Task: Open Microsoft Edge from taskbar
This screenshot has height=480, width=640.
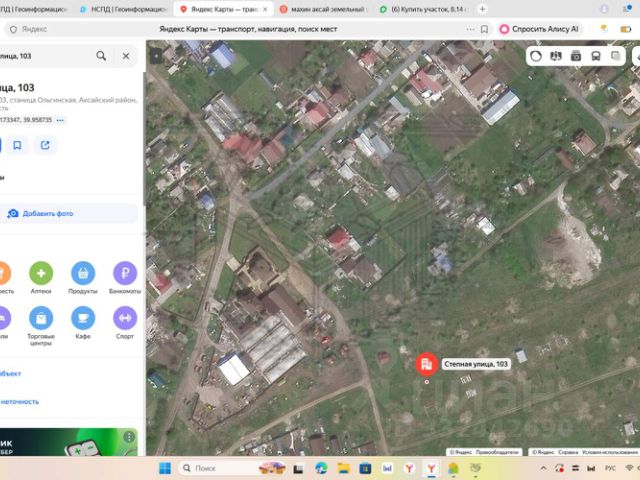Action: point(321,468)
